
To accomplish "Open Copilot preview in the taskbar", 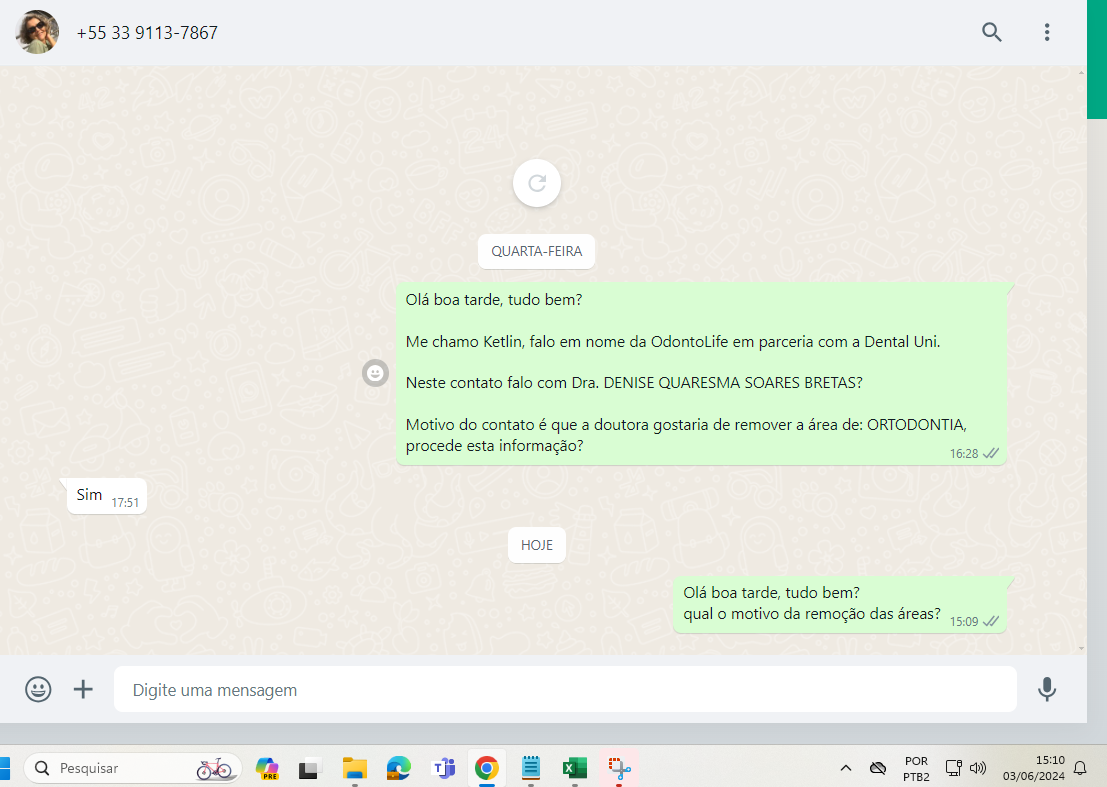I will pyautogui.click(x=267, y=768).
